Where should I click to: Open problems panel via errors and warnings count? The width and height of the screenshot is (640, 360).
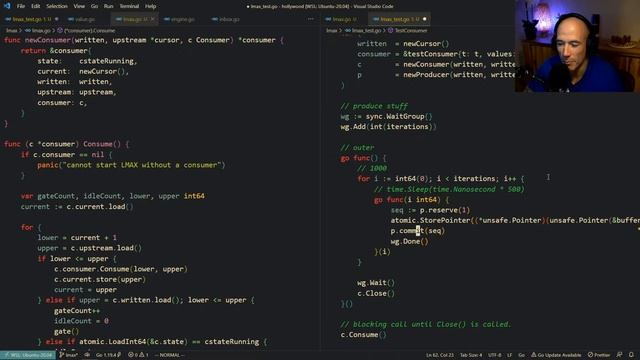tap(138, 355)
